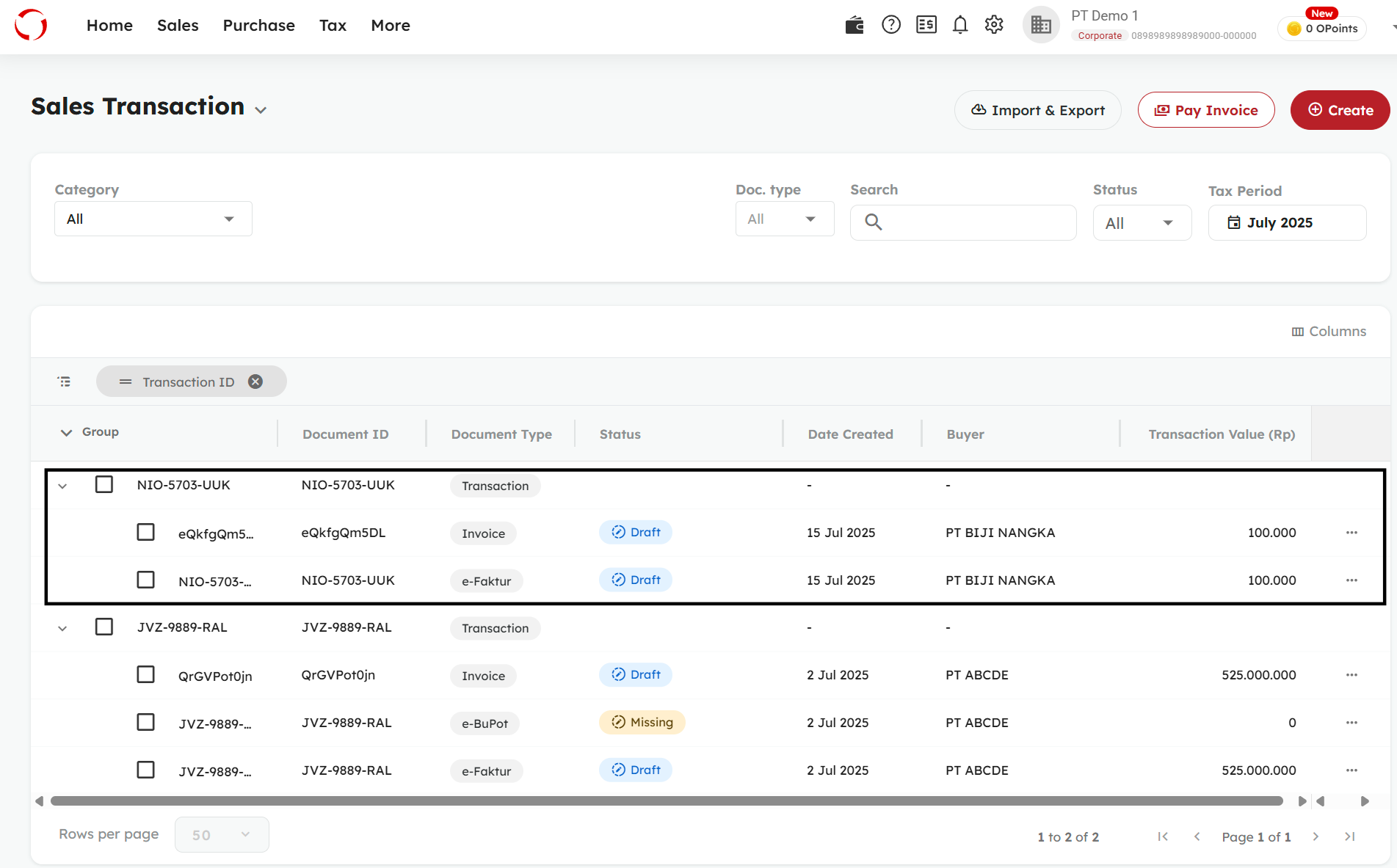Open the notifications bell
This screenshot has width=1397, height=868.
tap(959, 25)
